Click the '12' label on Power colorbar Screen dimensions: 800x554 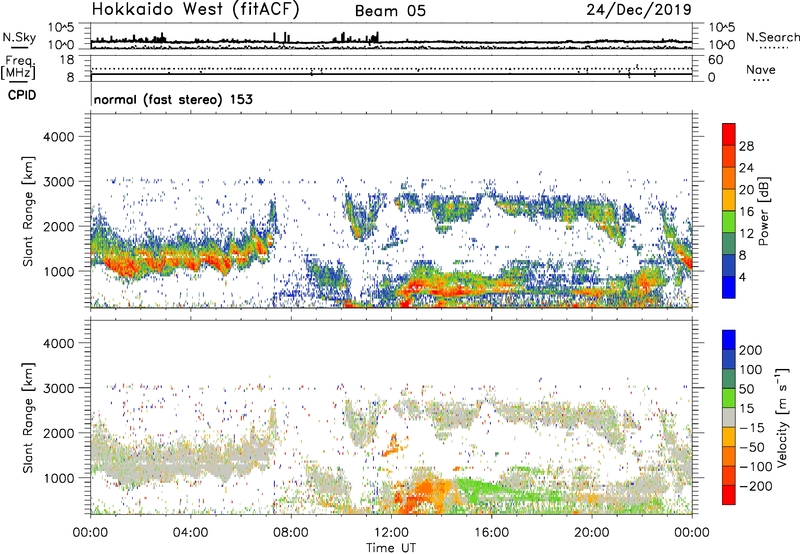coord(746,233)
